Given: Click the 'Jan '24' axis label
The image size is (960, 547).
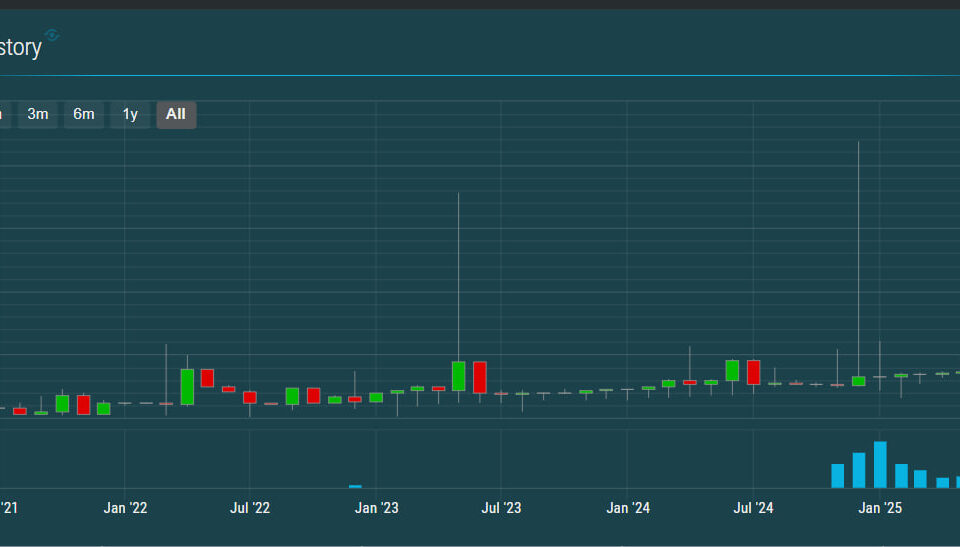Looking at the screenshot, I should (628, 508).
